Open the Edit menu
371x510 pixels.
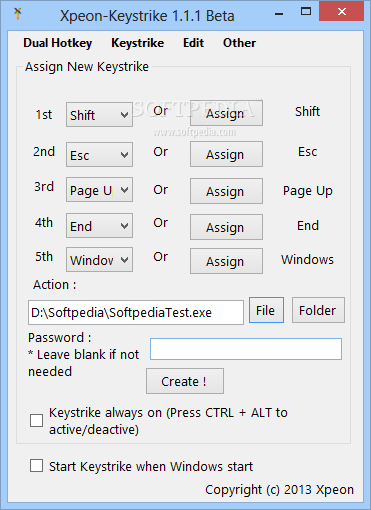[193, 43]
